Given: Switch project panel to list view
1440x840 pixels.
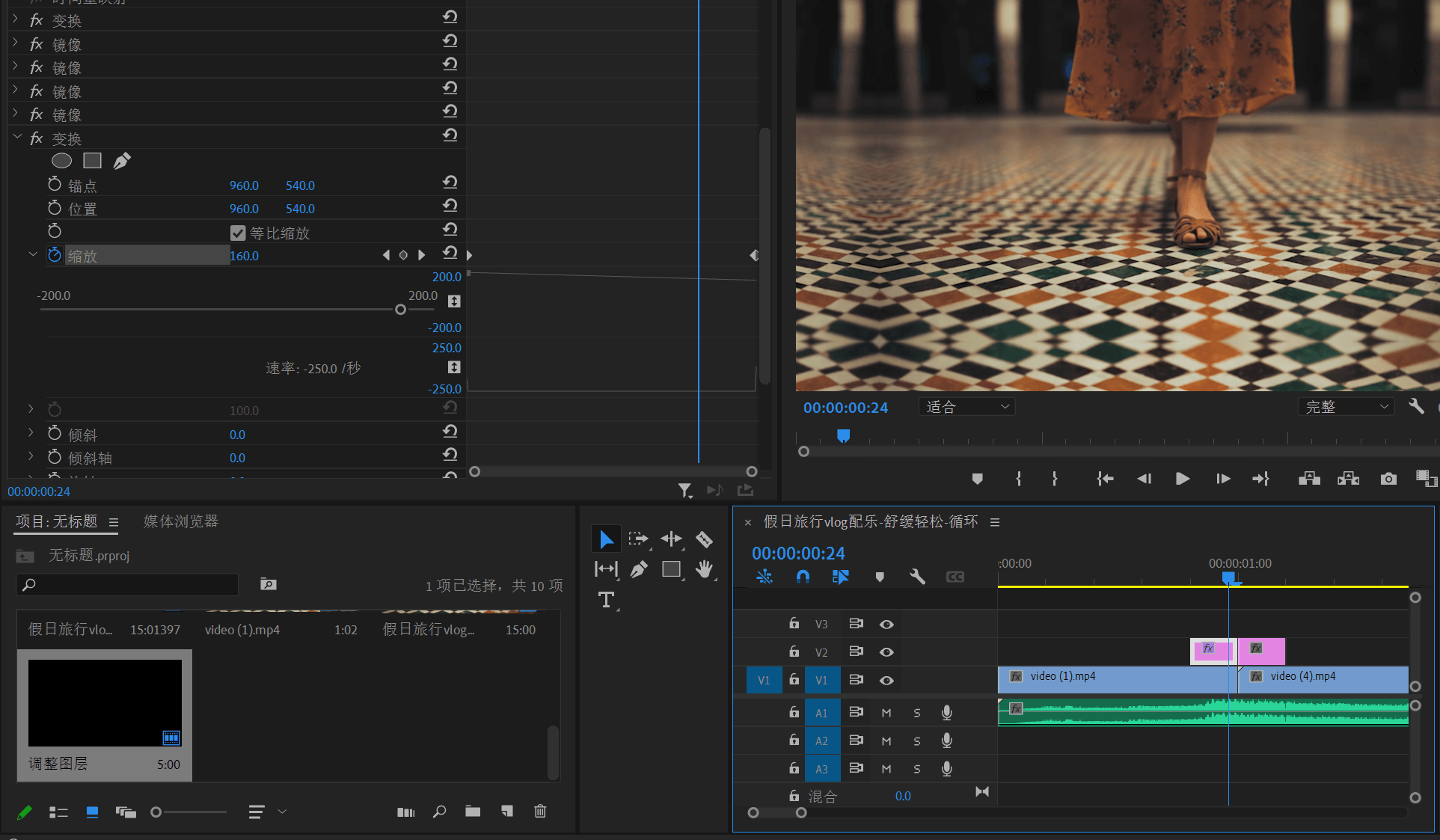Looking at the screenshot, I should [58, 812].
